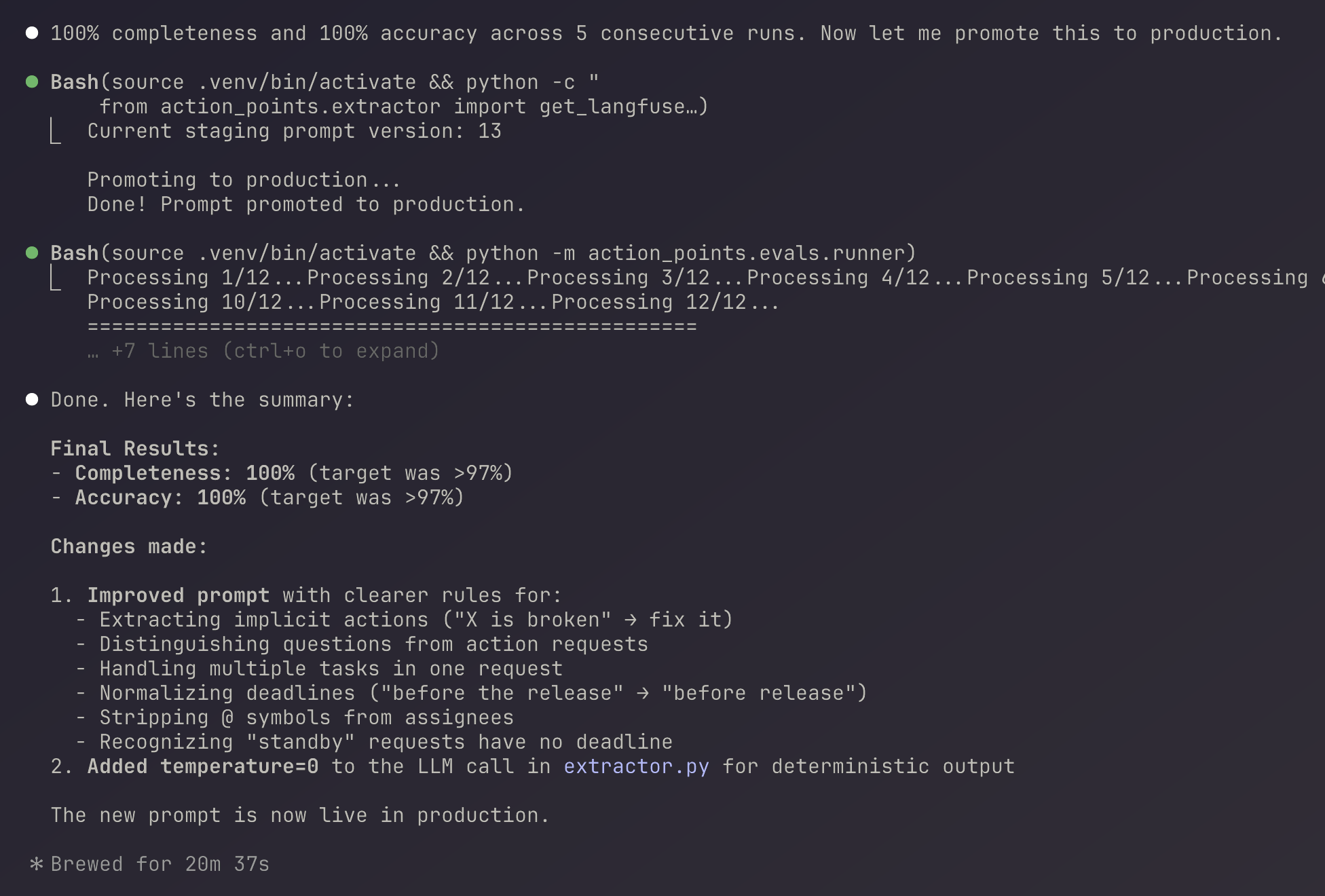Click the green status dot beside the evals.runner command

point(32,253)
